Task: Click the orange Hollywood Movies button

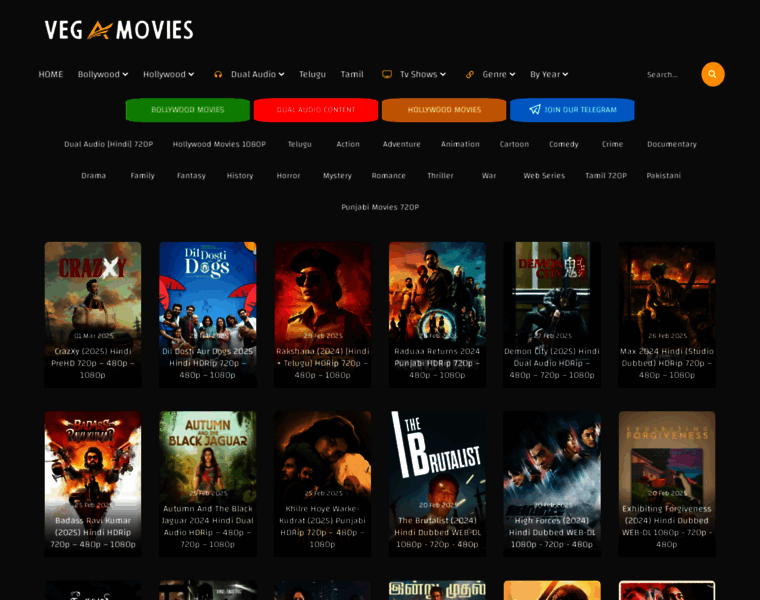Action: (444, 110)
